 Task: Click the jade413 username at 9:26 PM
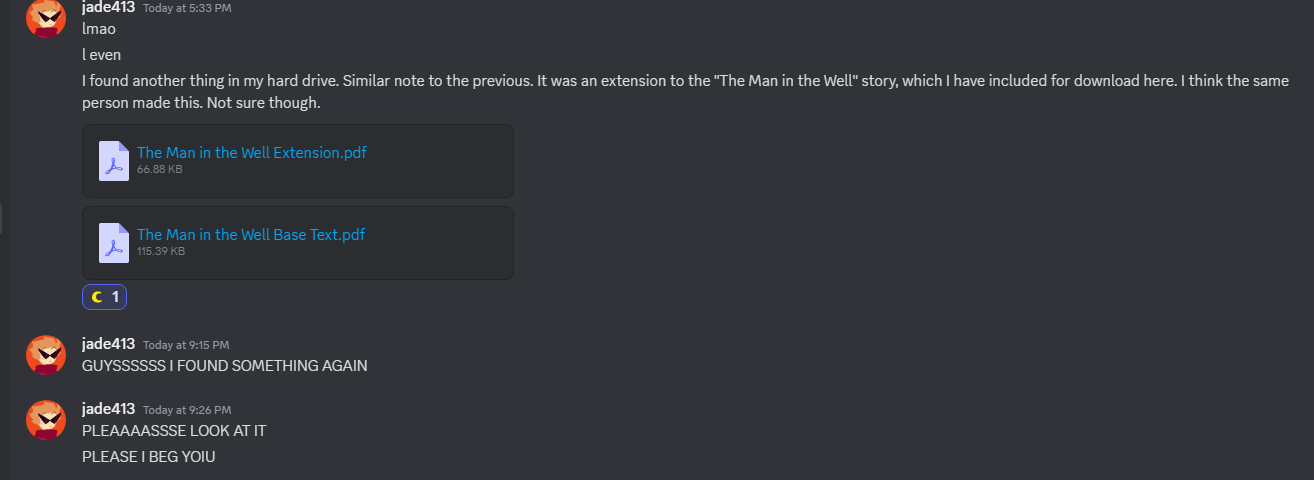click(108, 408)
